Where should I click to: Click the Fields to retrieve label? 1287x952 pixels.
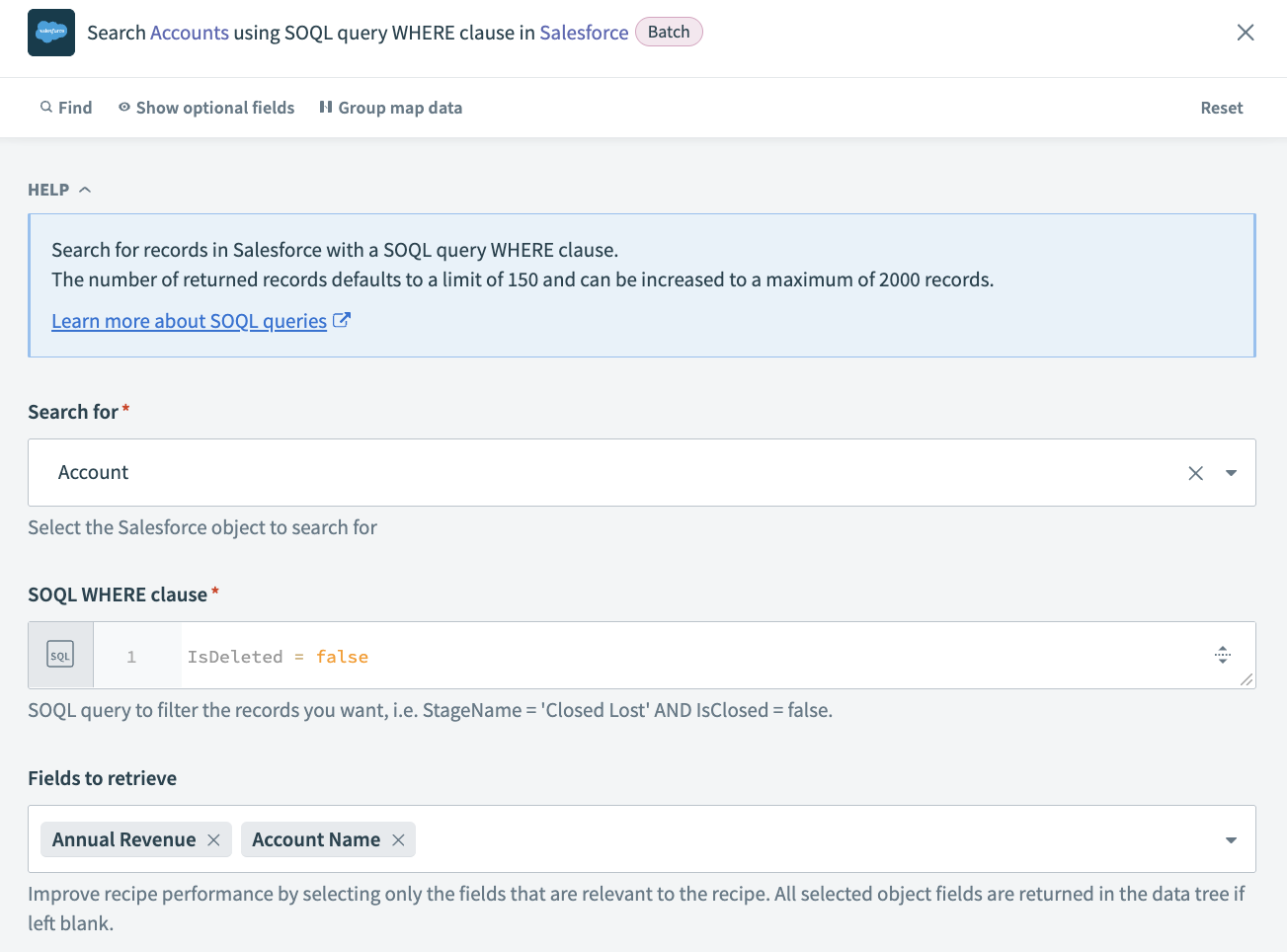[x=102, y=778]
